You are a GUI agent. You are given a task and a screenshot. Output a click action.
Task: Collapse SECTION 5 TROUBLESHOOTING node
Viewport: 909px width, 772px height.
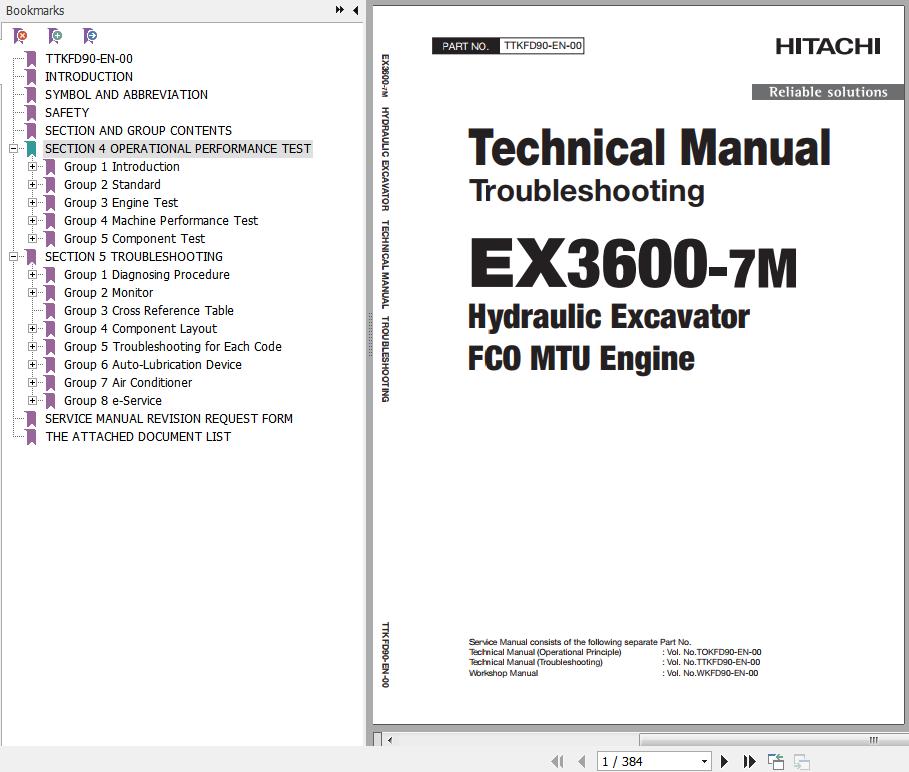13,257
